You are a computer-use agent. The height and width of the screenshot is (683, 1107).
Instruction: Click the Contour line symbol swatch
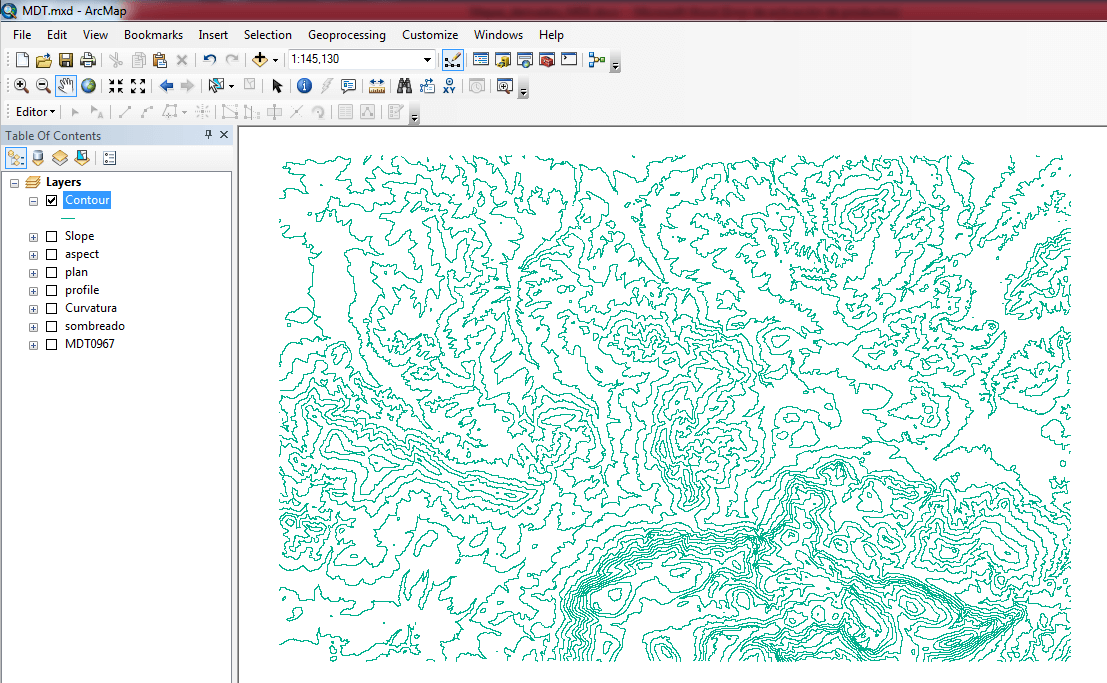(68, 218)
